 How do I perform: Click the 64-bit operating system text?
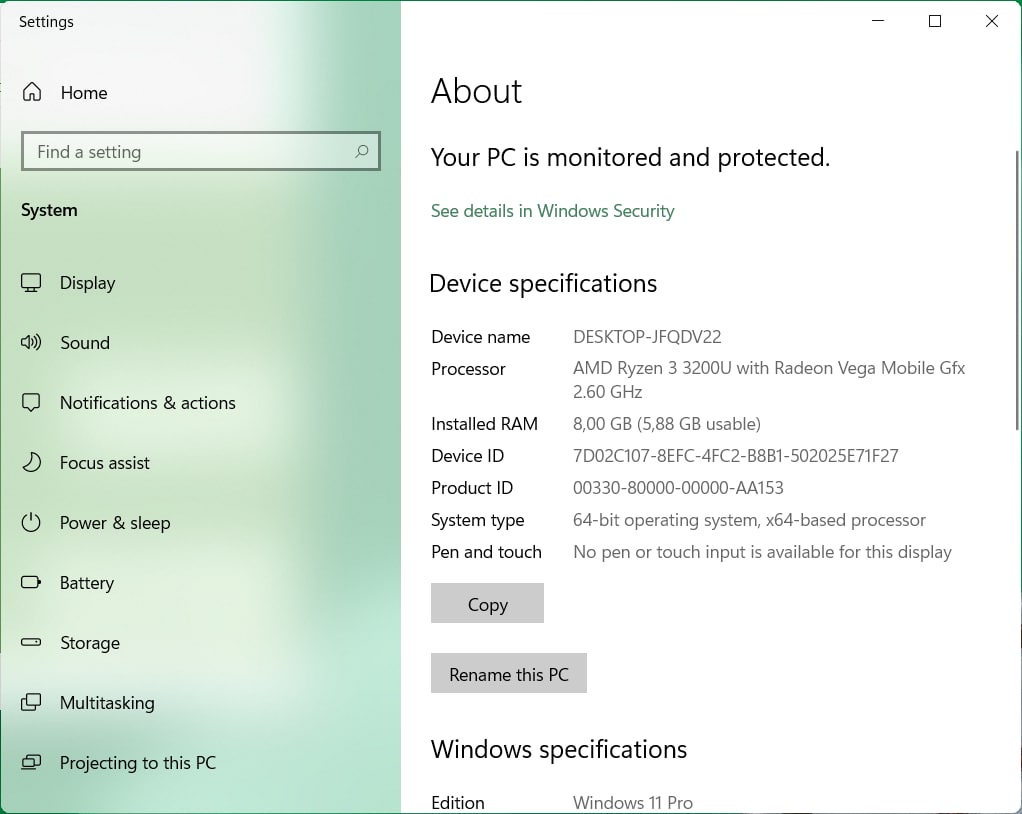coord(749,519)
